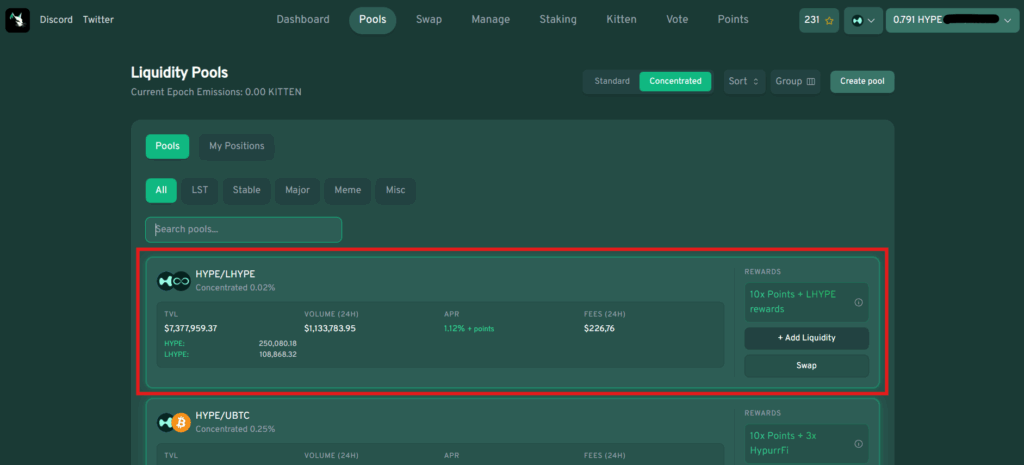The width and height of the screenshot is (1024, 465).
Task: Click the TVL value $7,377,959.37
Action: [x=191, y=329]
